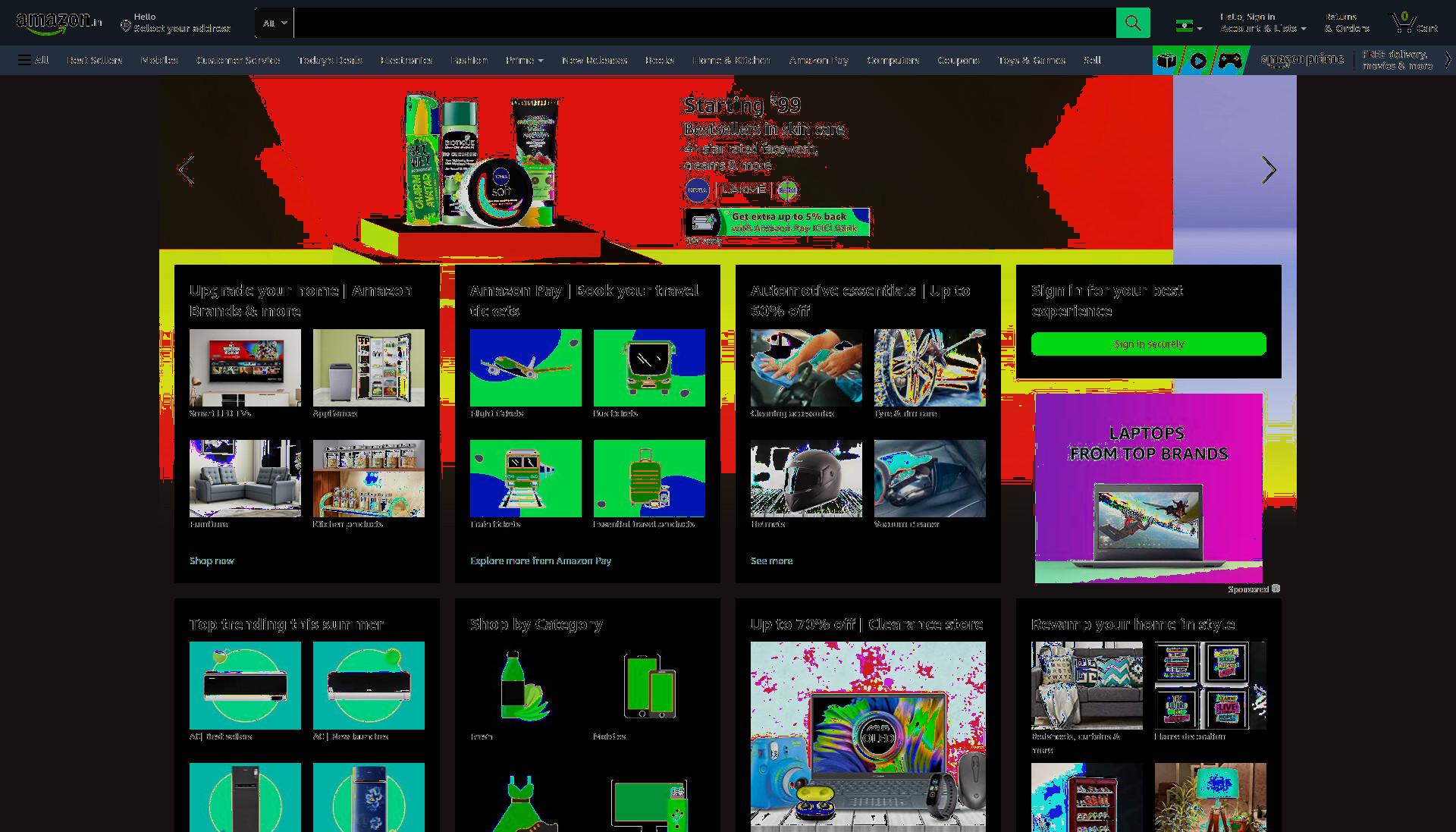The width and height of the screenshot is (1456, 832).
Task: Open Home & Kitchen nav item
Action: (731, 60)
